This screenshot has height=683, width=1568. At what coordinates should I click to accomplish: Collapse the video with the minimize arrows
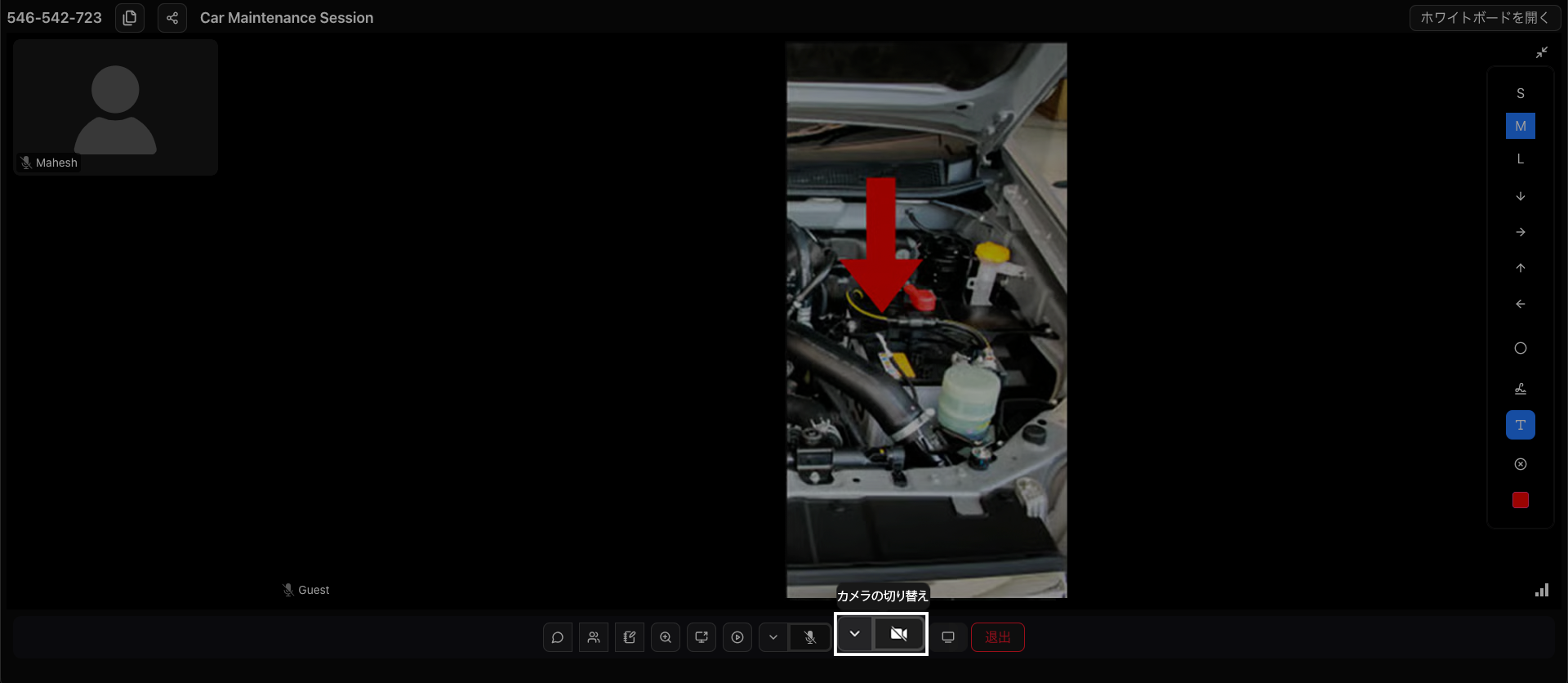click(x=1541, y=52)
